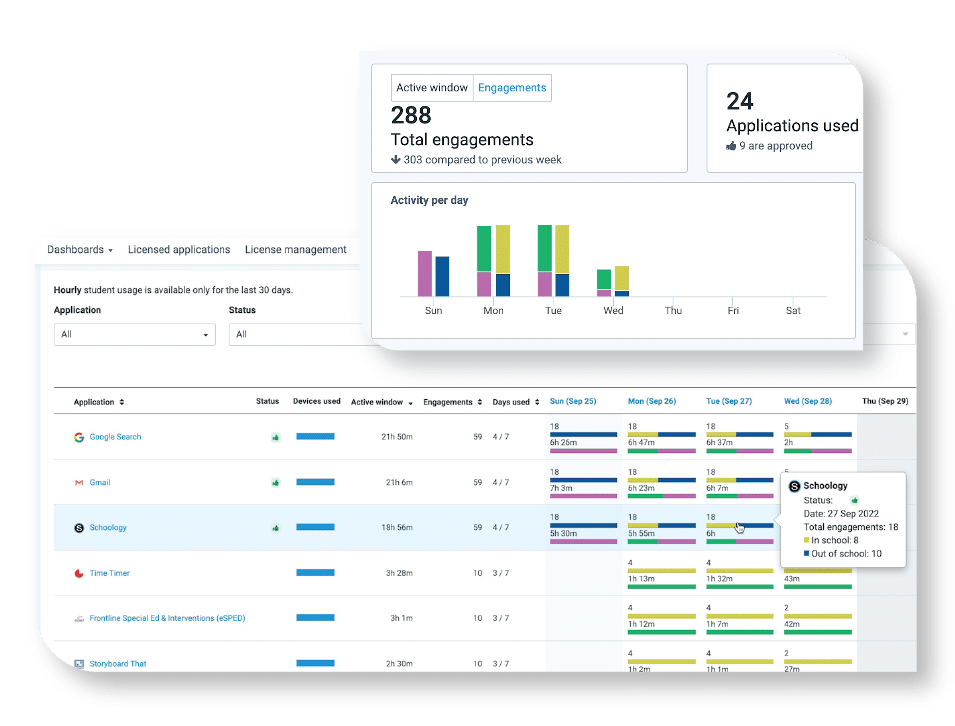Click '18h 56m' active window for Schoology
Image resolution: width=955 pixels, height=726 pixels.
(x=397, y=527)
